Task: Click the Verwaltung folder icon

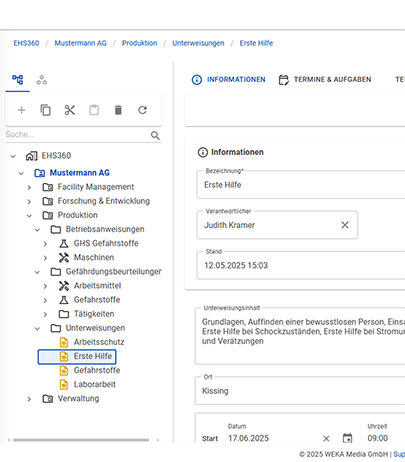Action: tap(48, 399)
